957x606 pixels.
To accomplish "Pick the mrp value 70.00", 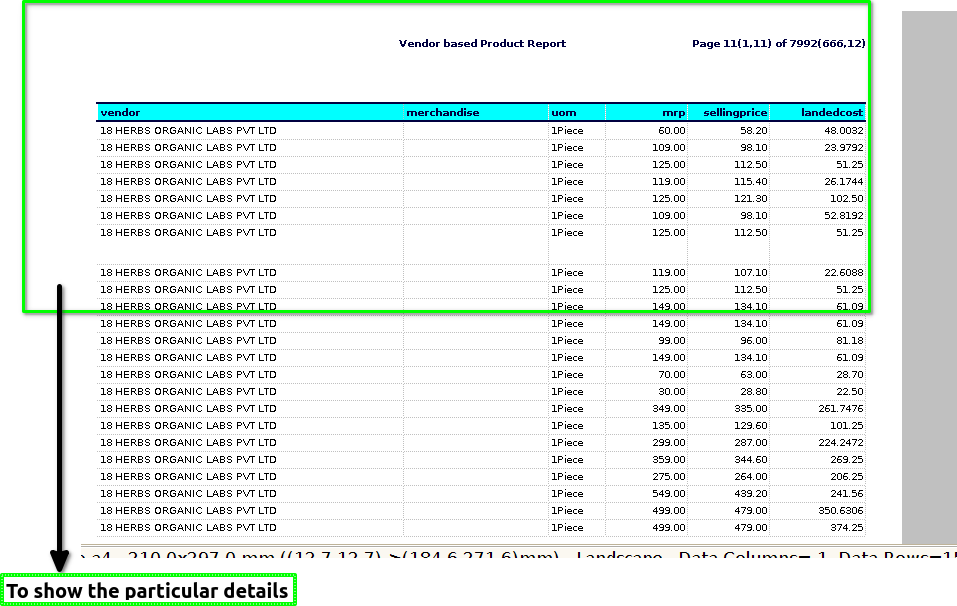I will coord(671,375).
